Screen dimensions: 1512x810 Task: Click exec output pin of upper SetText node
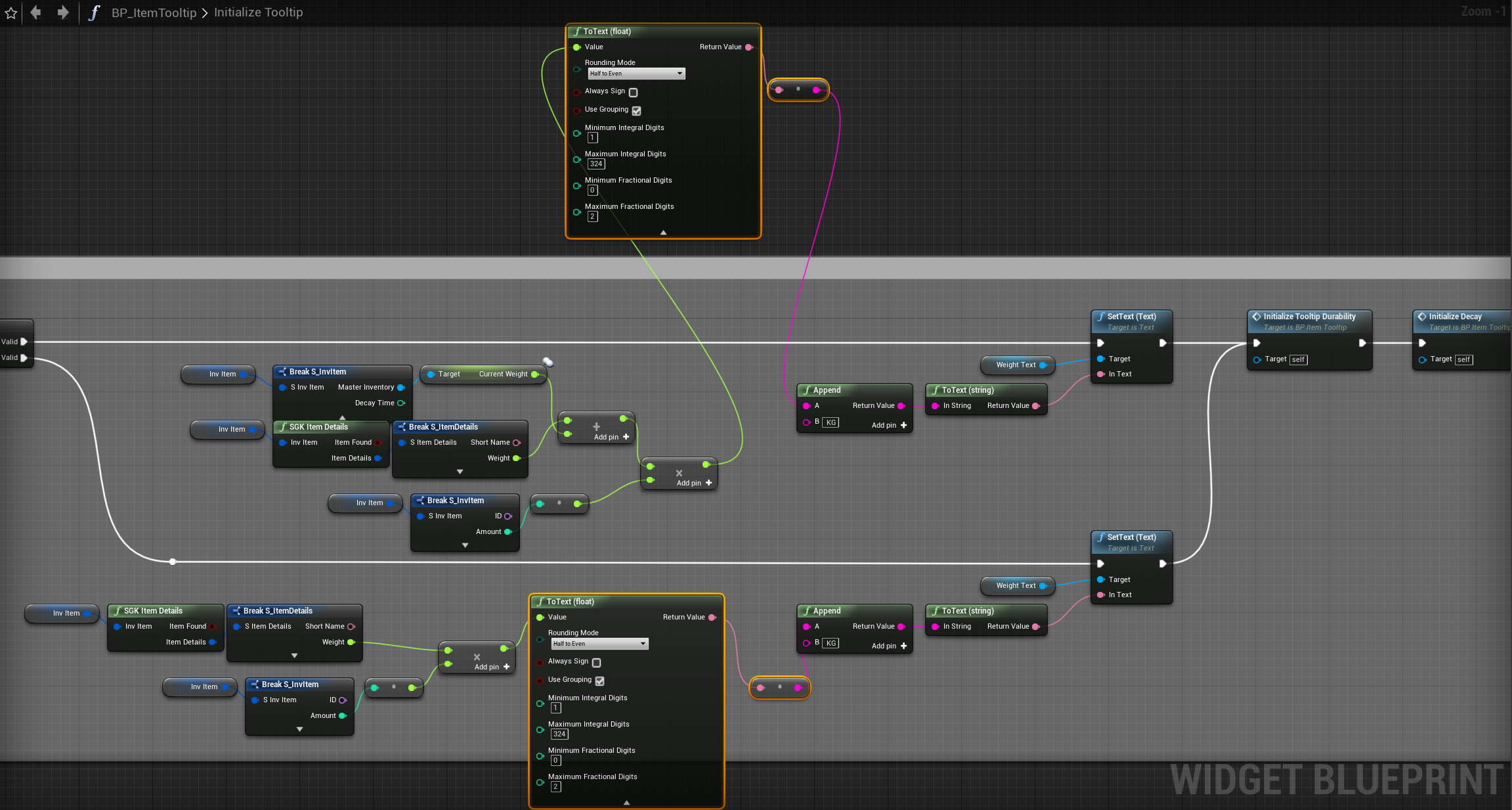click(x=1163, y=343)
